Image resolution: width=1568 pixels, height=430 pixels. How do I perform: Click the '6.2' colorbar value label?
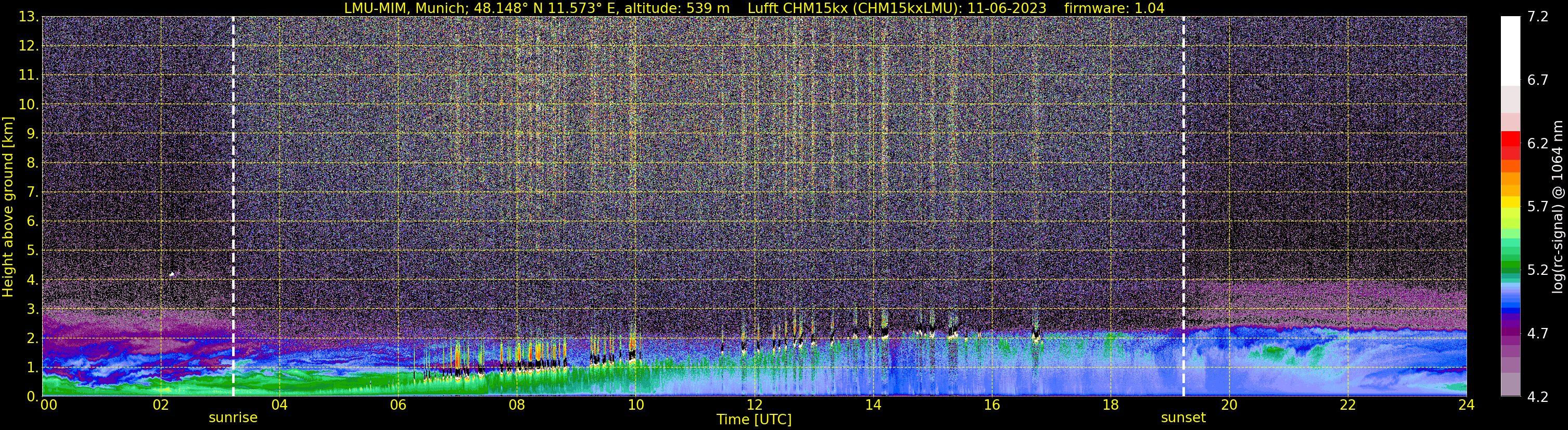pyautogui.click(x=1538, y=143)
